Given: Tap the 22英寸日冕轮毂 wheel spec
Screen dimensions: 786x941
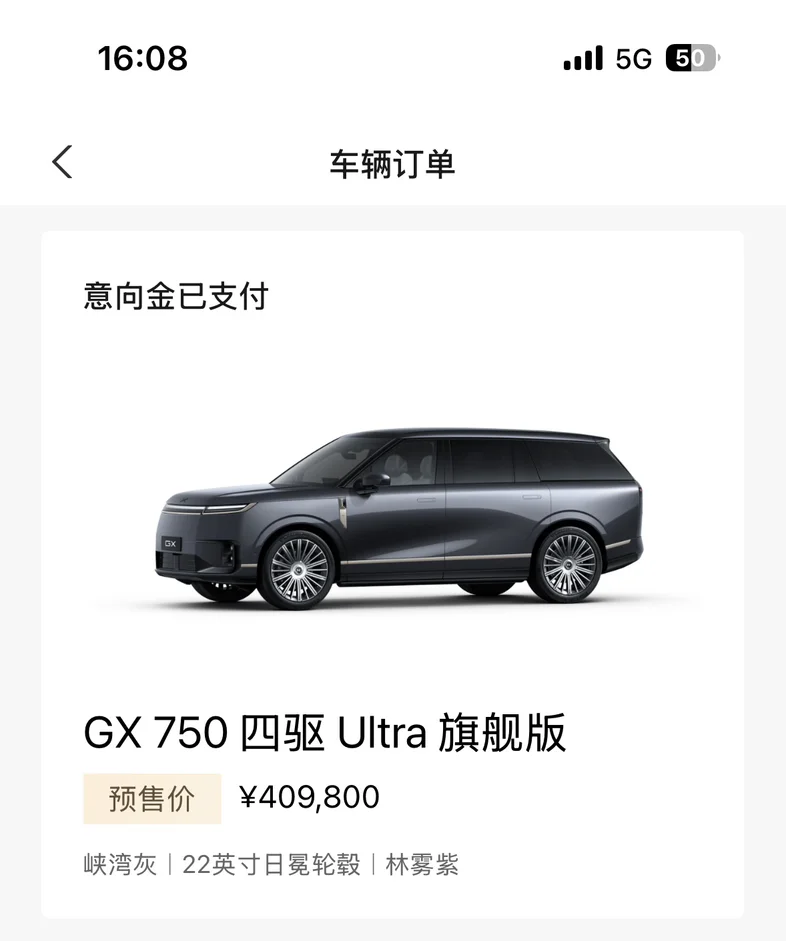Looking at the screenshot, I should coord(271,865).
